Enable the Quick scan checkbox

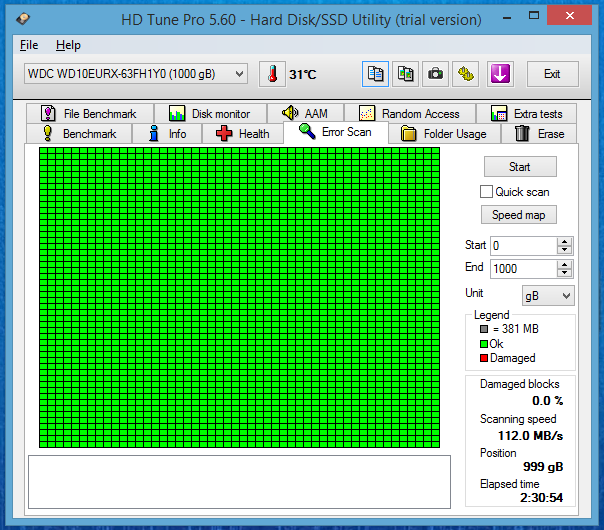click(x=486, y=191)
